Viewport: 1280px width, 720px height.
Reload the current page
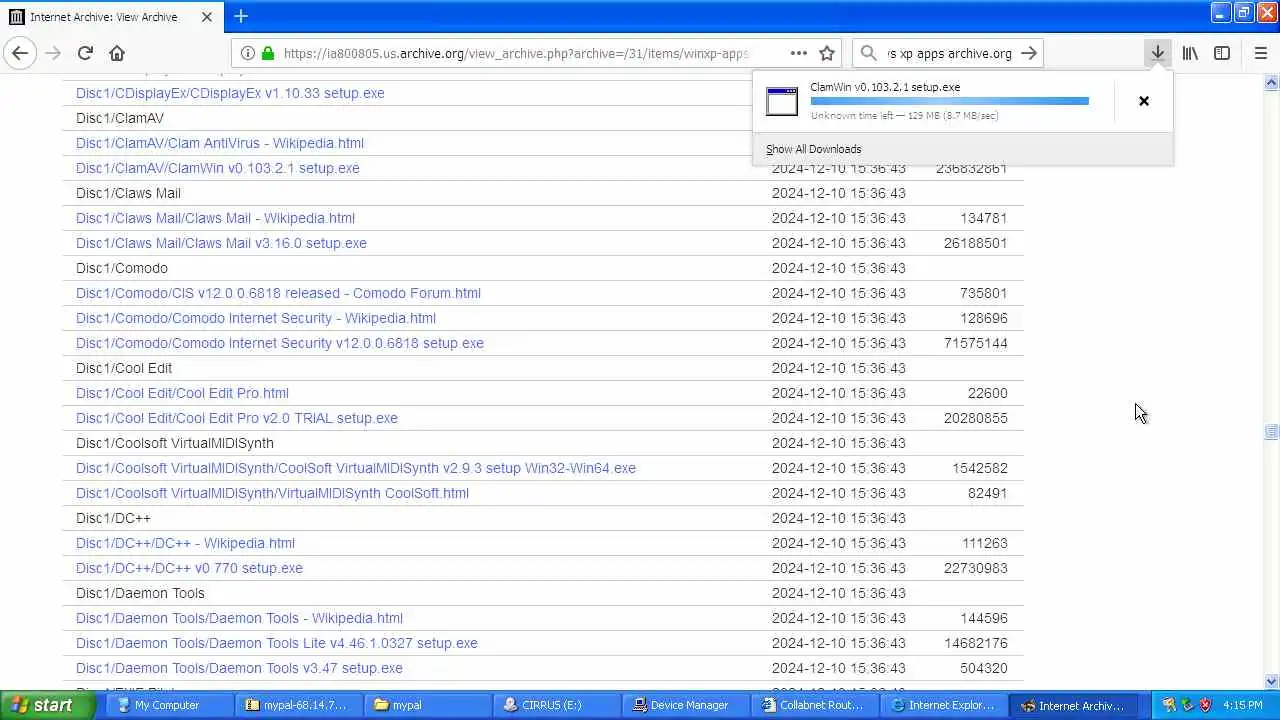tap(85, 53)
